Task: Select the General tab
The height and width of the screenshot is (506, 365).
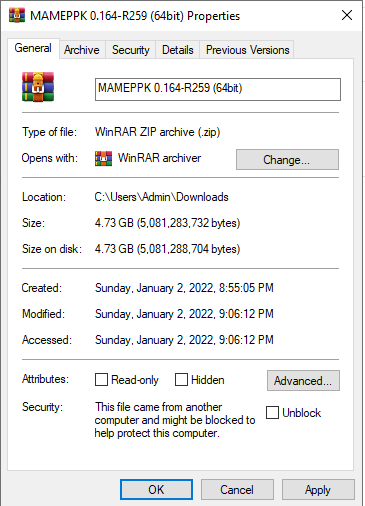Action: pyautogui.click(x=33, y=48)
